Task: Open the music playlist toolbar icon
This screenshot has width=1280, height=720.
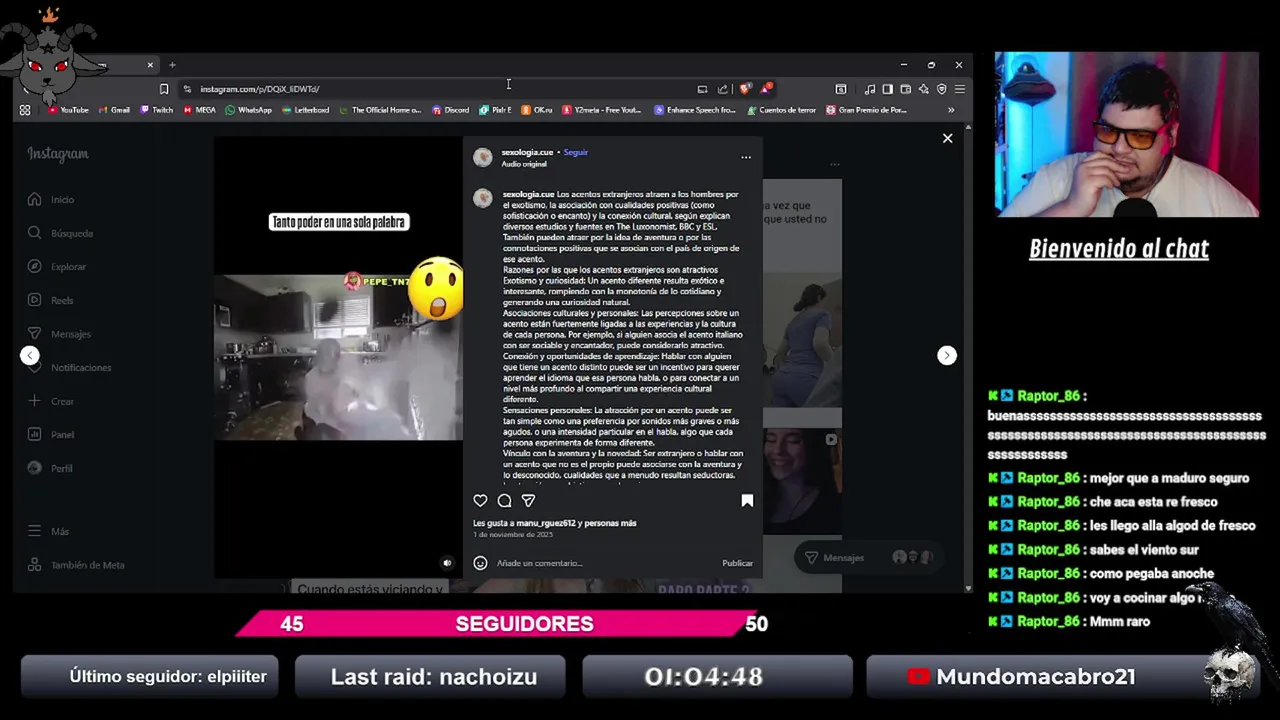Action: [869, 89]
